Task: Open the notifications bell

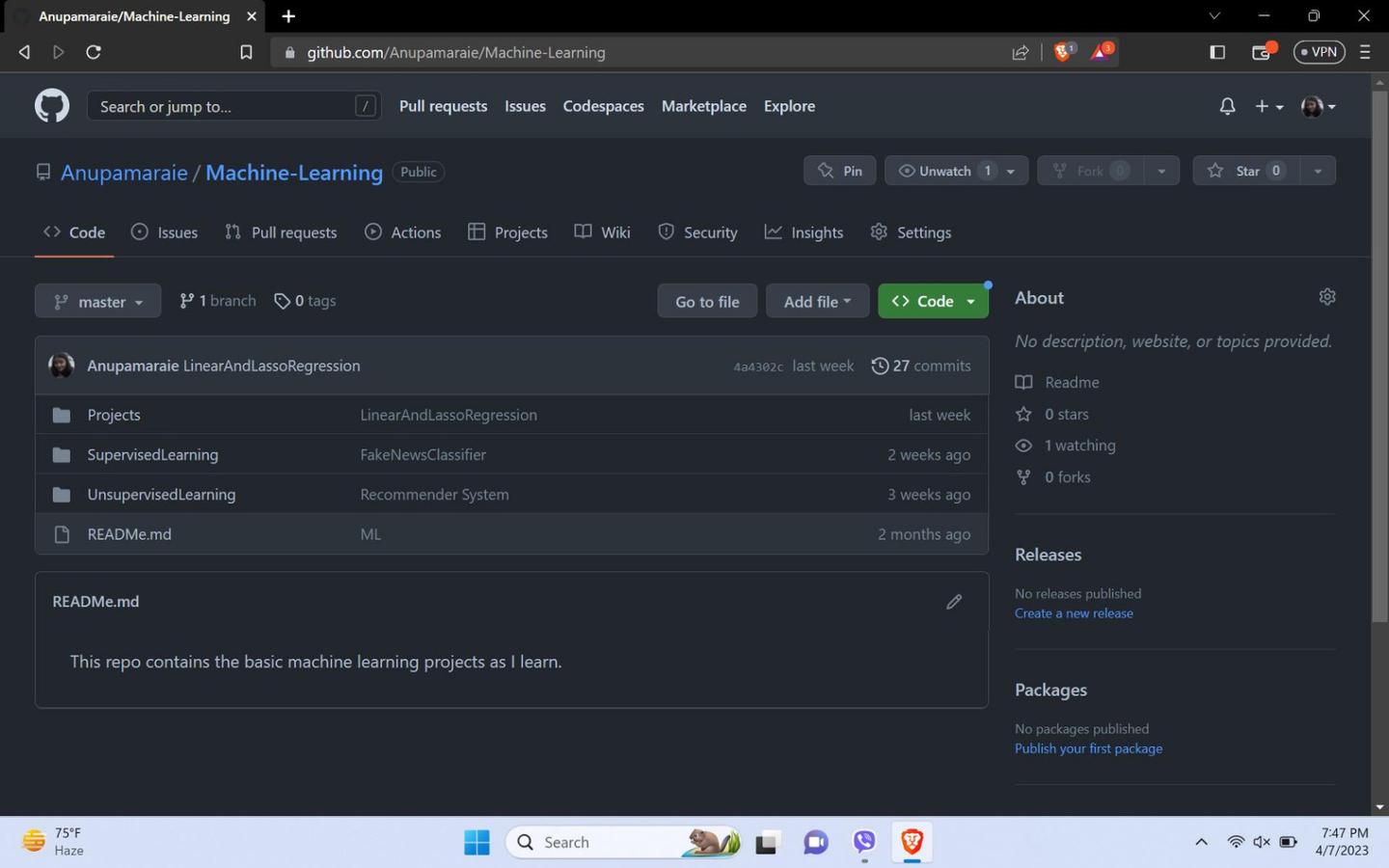Action: [x=1227, y=106]
